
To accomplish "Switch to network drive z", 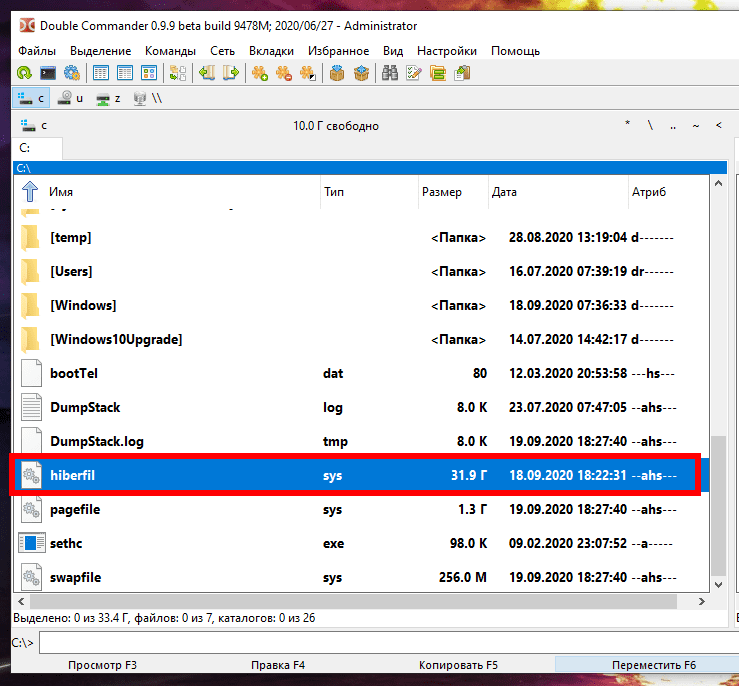I will pyautogui.click(x=108, y=98).
